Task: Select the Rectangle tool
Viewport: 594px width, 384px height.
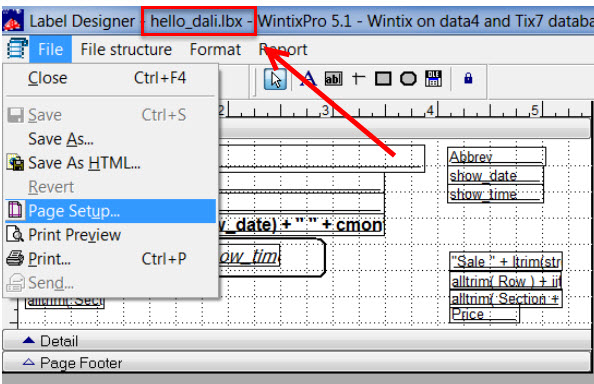Action: (383, 79)
